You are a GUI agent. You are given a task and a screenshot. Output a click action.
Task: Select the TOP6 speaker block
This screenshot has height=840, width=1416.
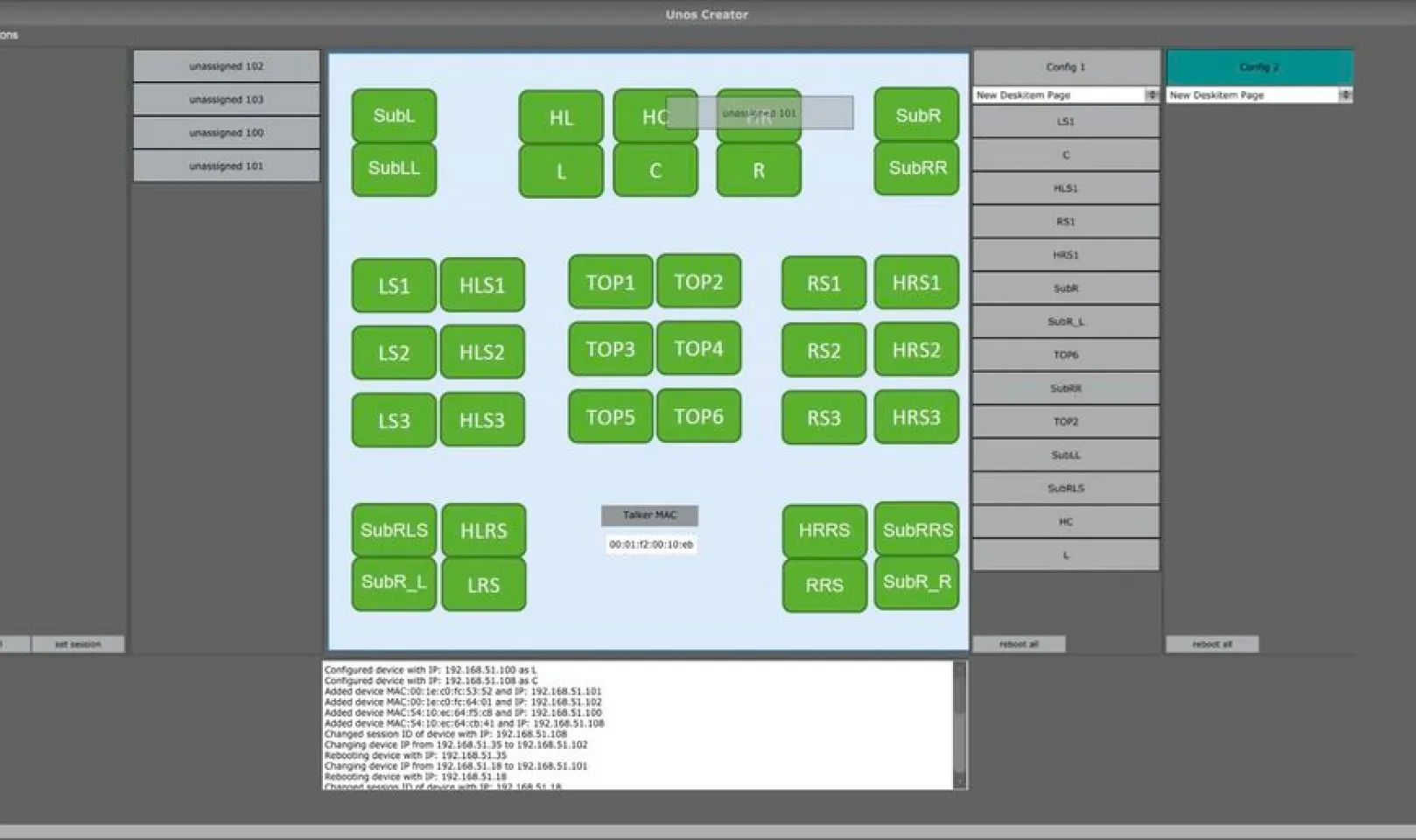(698, 416)
